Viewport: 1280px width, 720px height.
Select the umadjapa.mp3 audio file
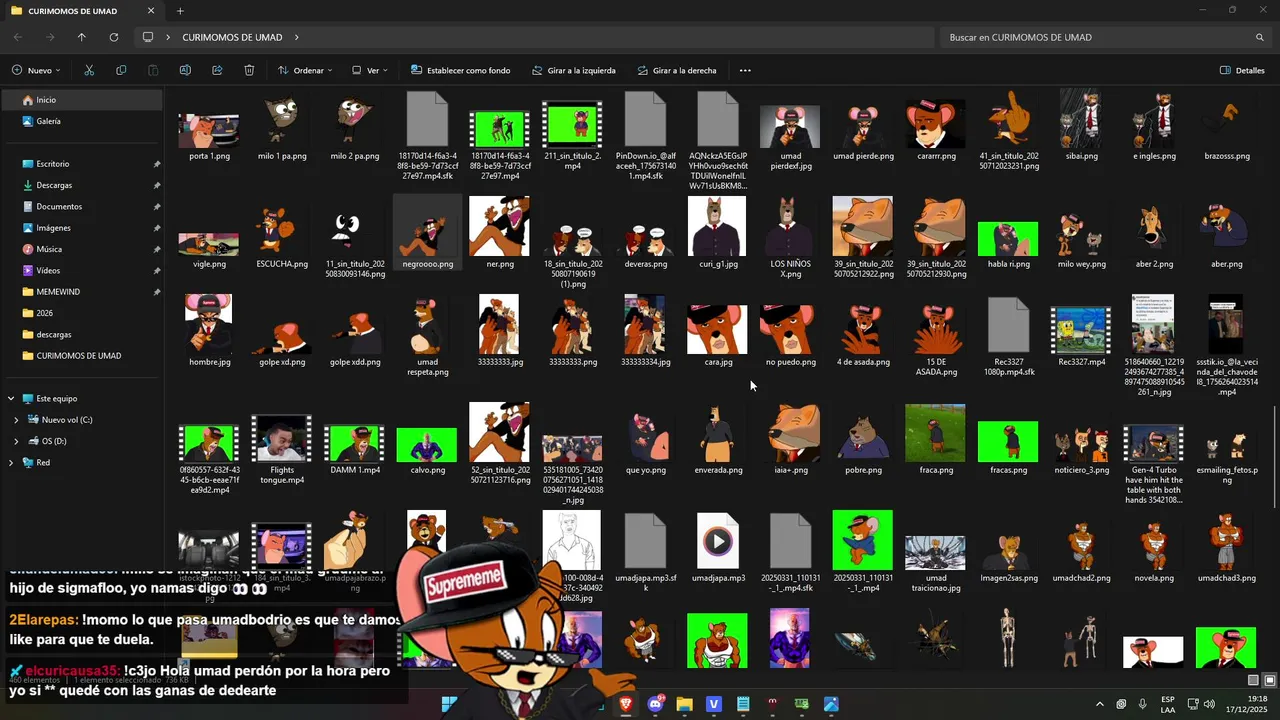(x=717, y=548)
